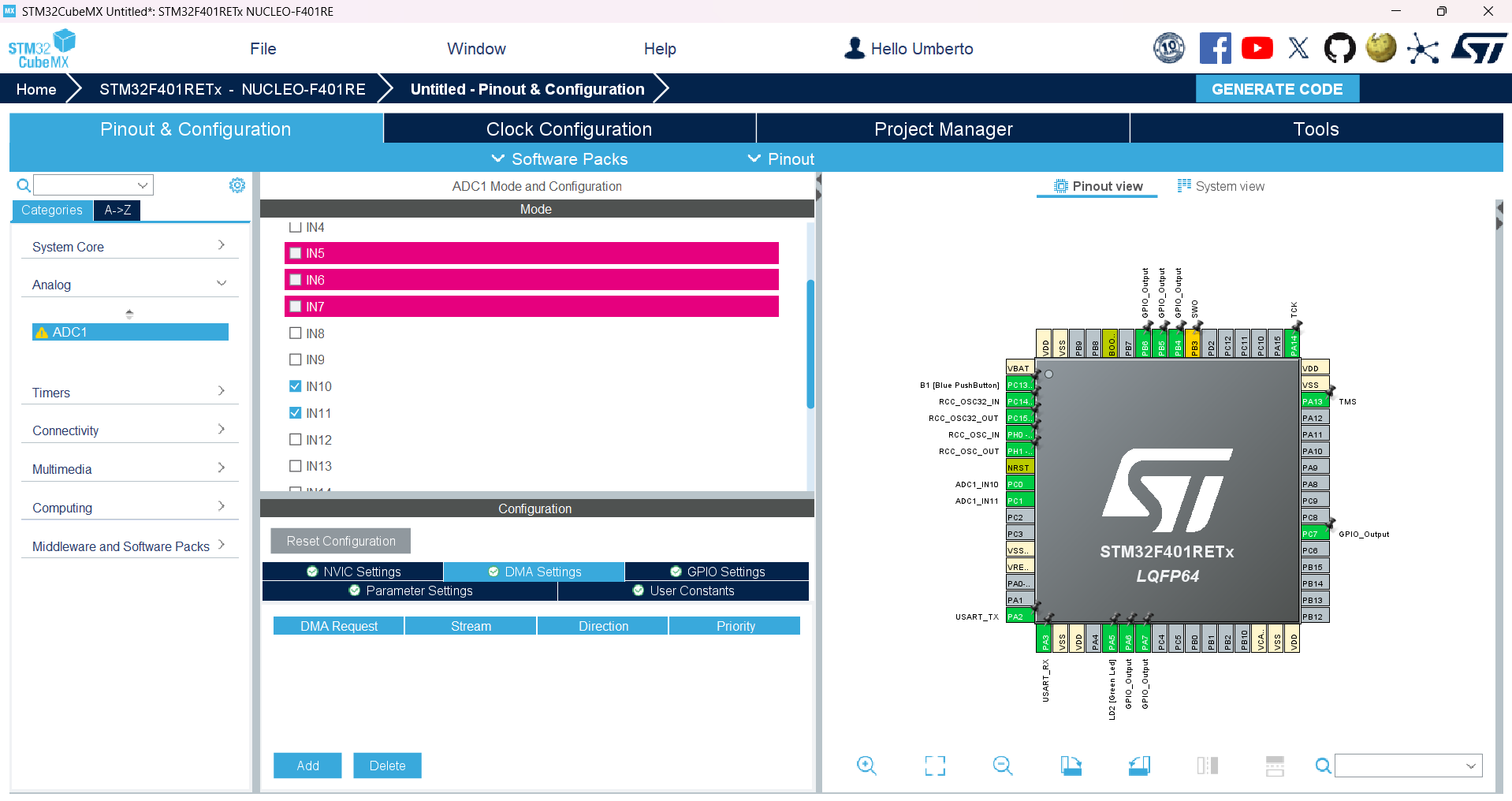Screen dimensions: 1512x801
Task: Uncheck the IN11 channel checkbox
Action: pos(296,413)
